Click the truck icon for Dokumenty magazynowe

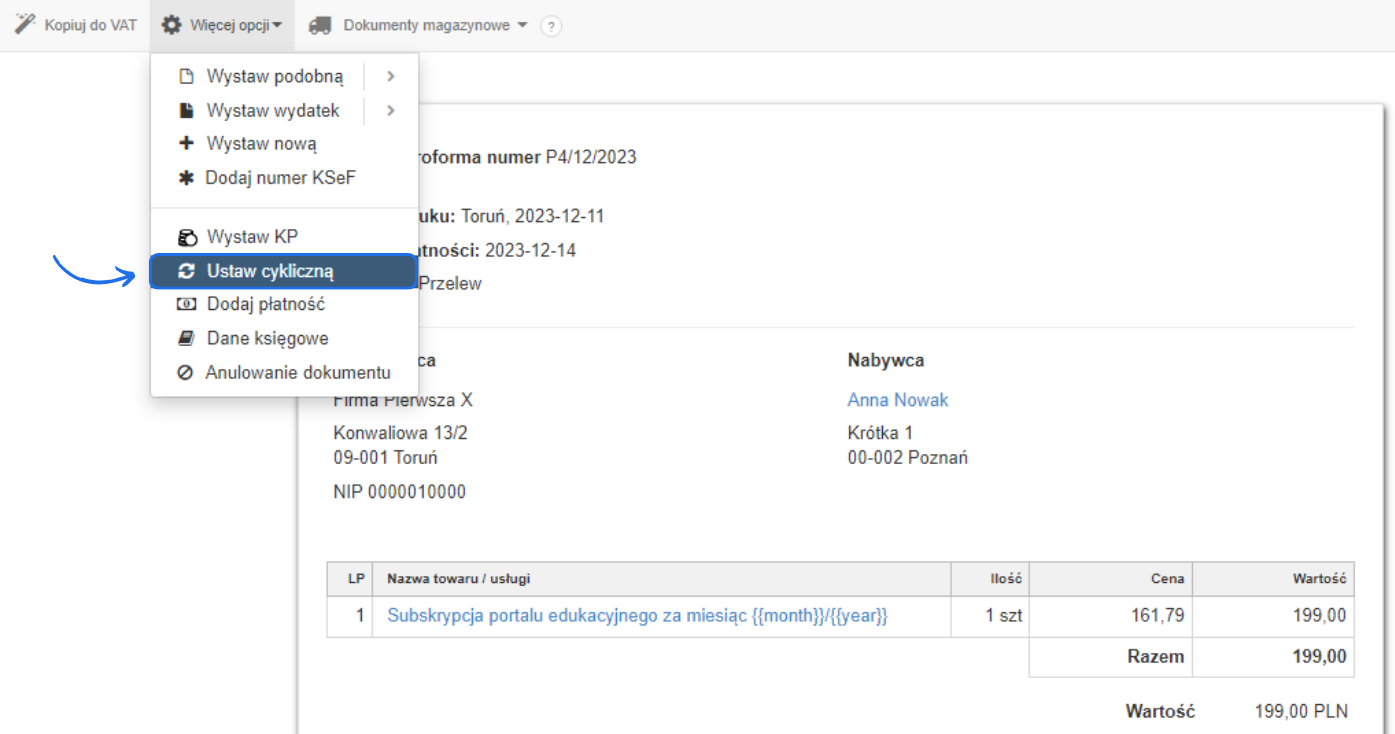point(320,25)
